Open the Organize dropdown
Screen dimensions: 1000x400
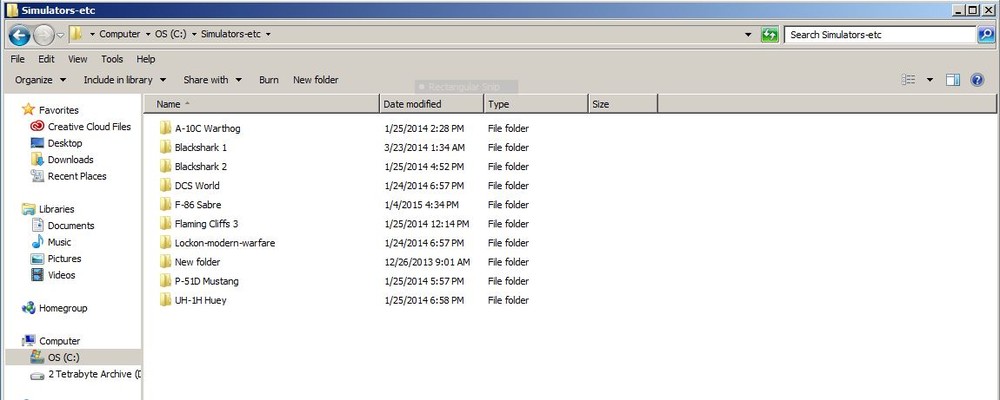40,80
